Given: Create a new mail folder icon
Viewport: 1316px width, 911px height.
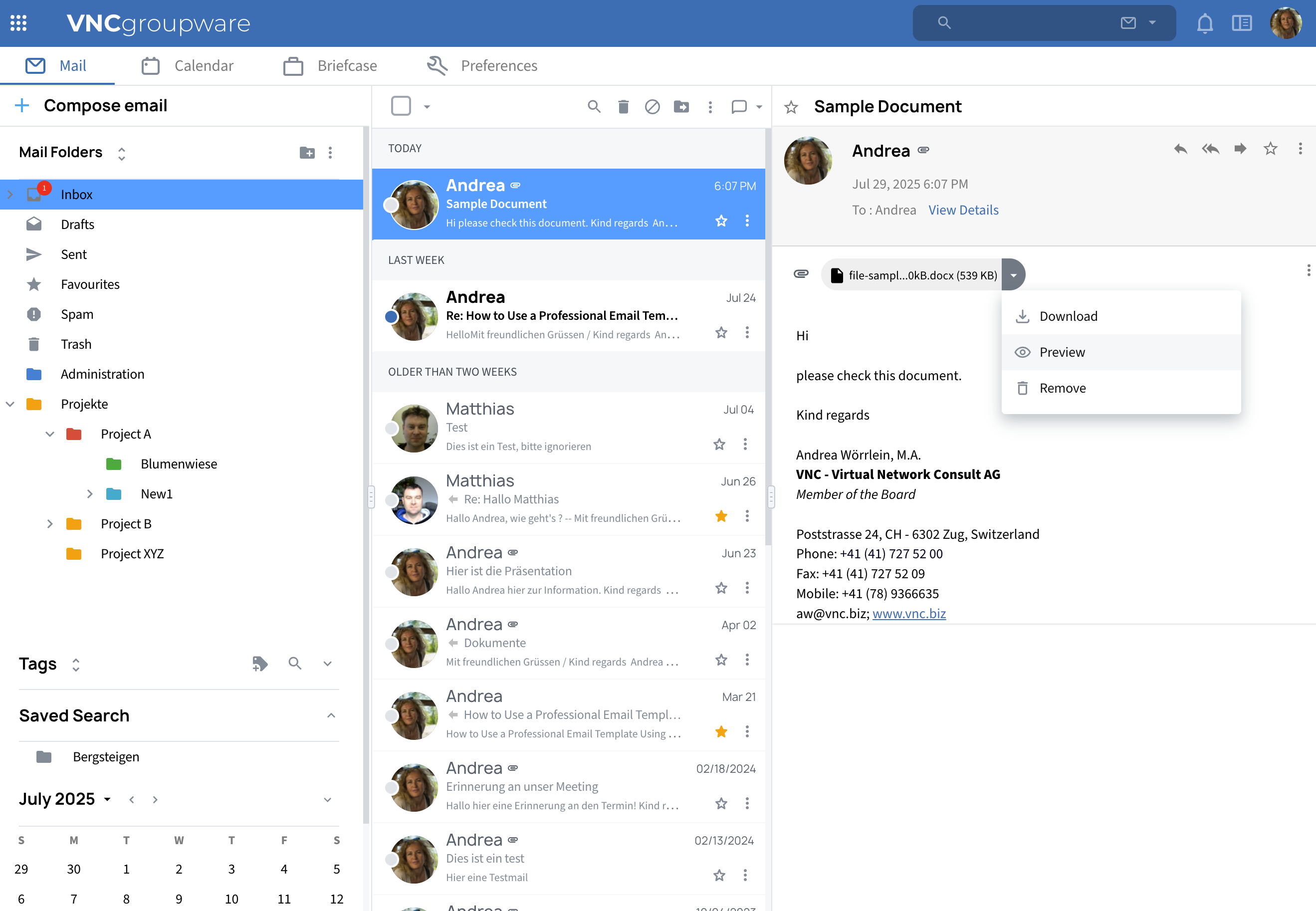Looking at the screenshot, I should (x=307, y=152).
